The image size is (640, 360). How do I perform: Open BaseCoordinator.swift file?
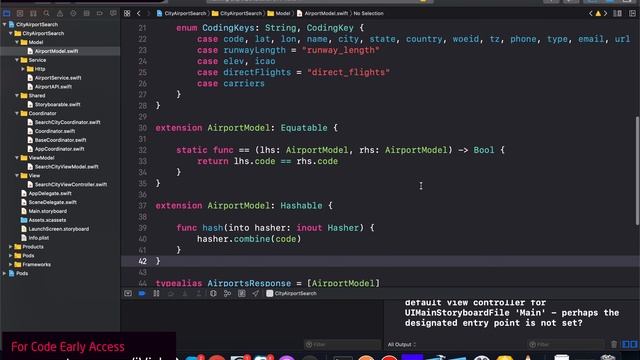[x=59, y=140]
